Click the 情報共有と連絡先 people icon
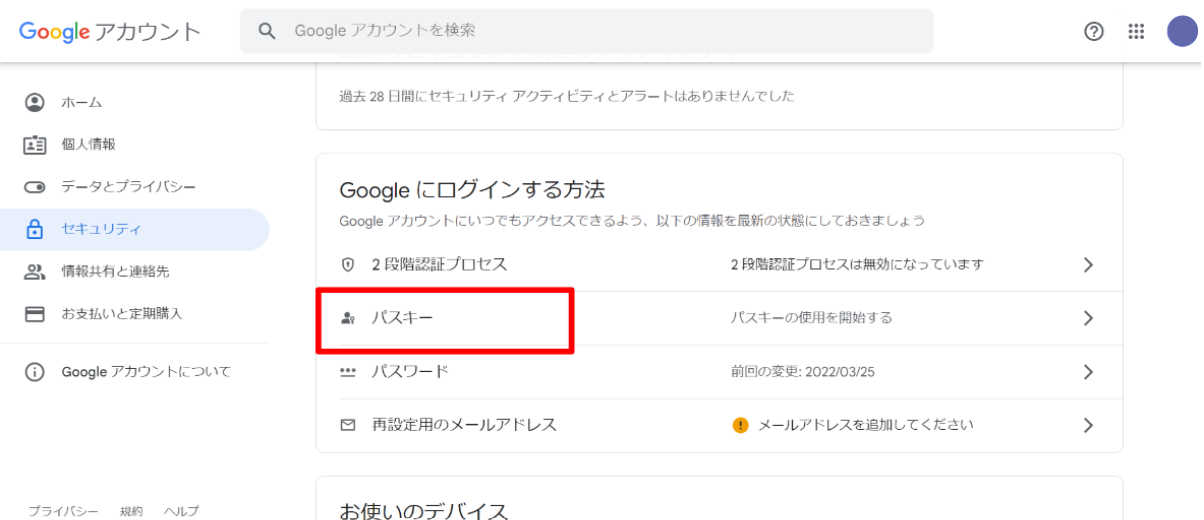This screenshot has height=520, width=1204. [x=35, y=271]
